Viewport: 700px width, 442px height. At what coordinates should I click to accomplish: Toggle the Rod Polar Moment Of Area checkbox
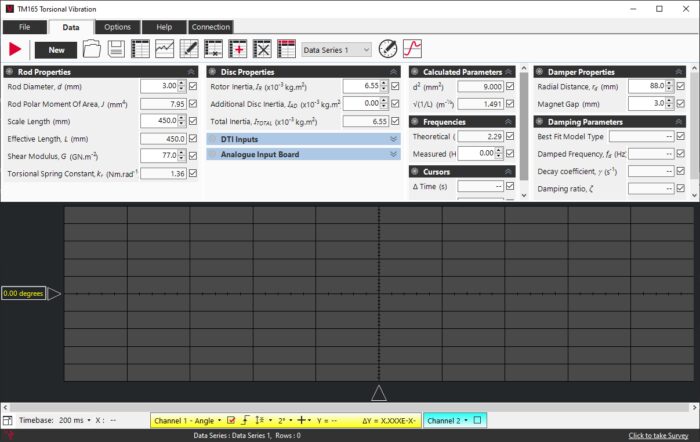coord(193,104)
